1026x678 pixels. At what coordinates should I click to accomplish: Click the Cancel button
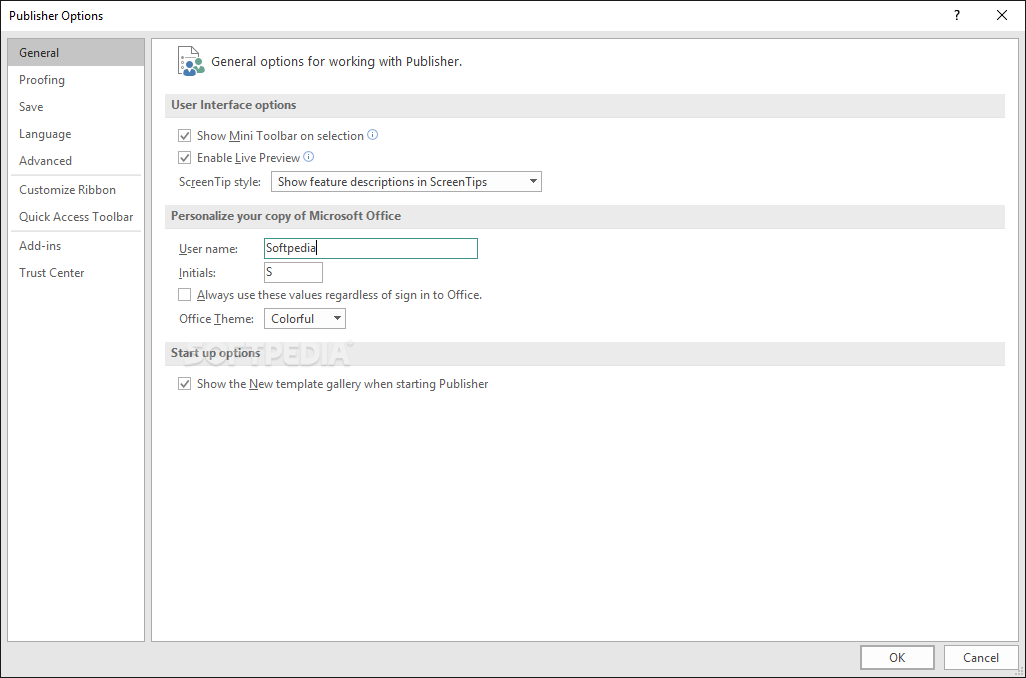pos(981,658)
